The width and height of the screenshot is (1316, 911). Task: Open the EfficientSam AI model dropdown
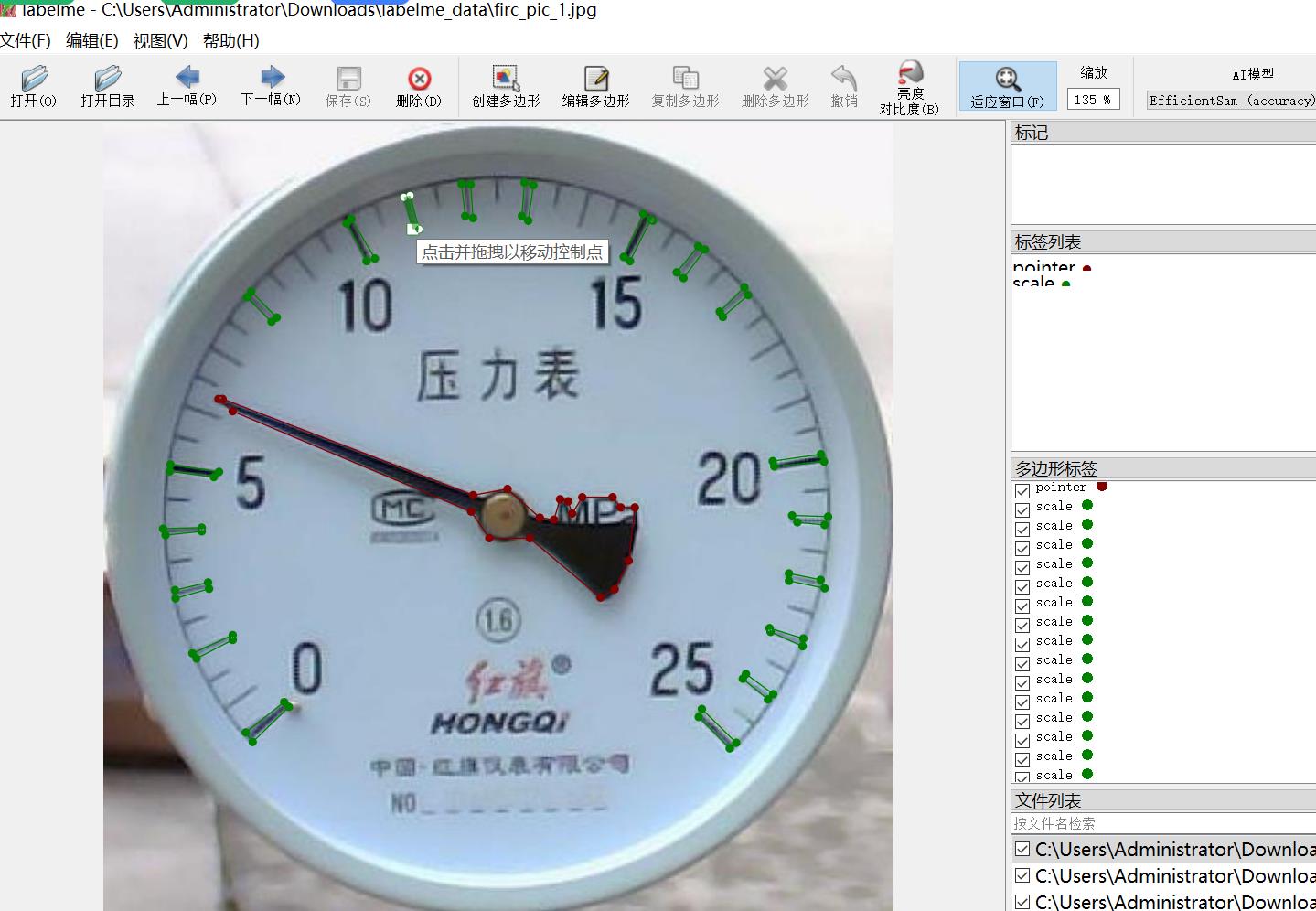click(x=1230, y=101)
